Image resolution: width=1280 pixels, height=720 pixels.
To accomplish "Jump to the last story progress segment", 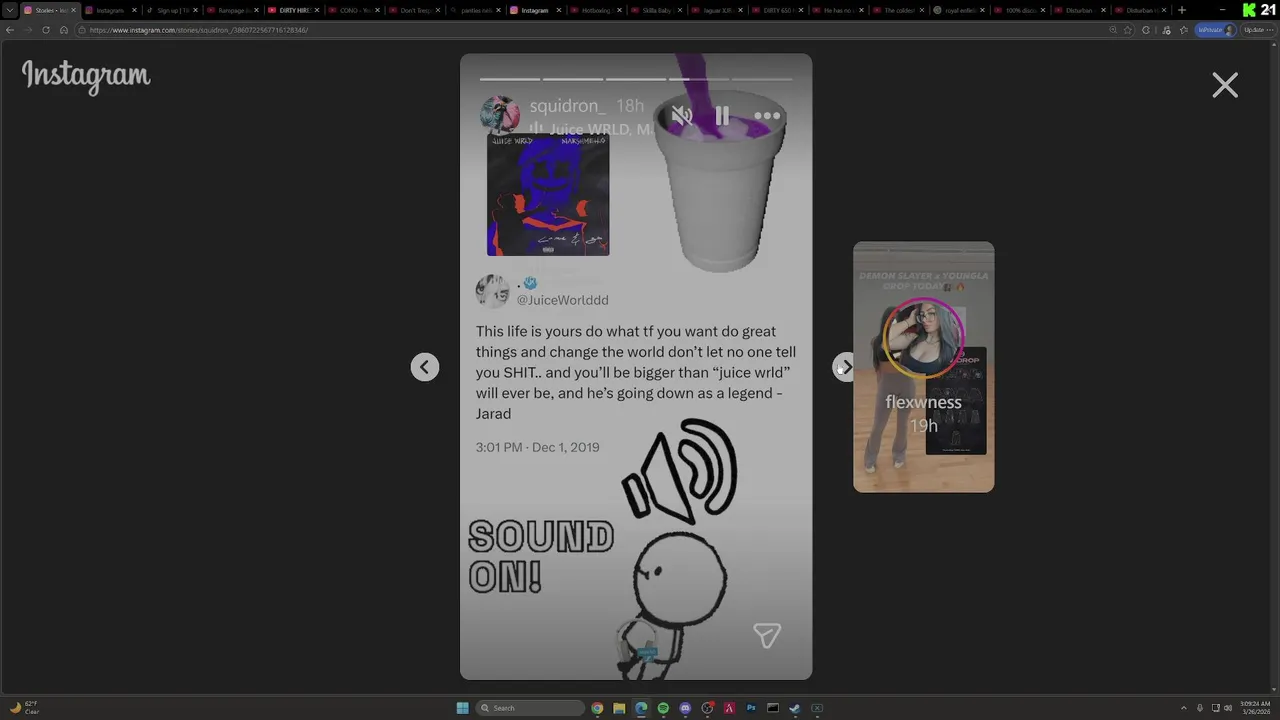I will coord(762,78).
